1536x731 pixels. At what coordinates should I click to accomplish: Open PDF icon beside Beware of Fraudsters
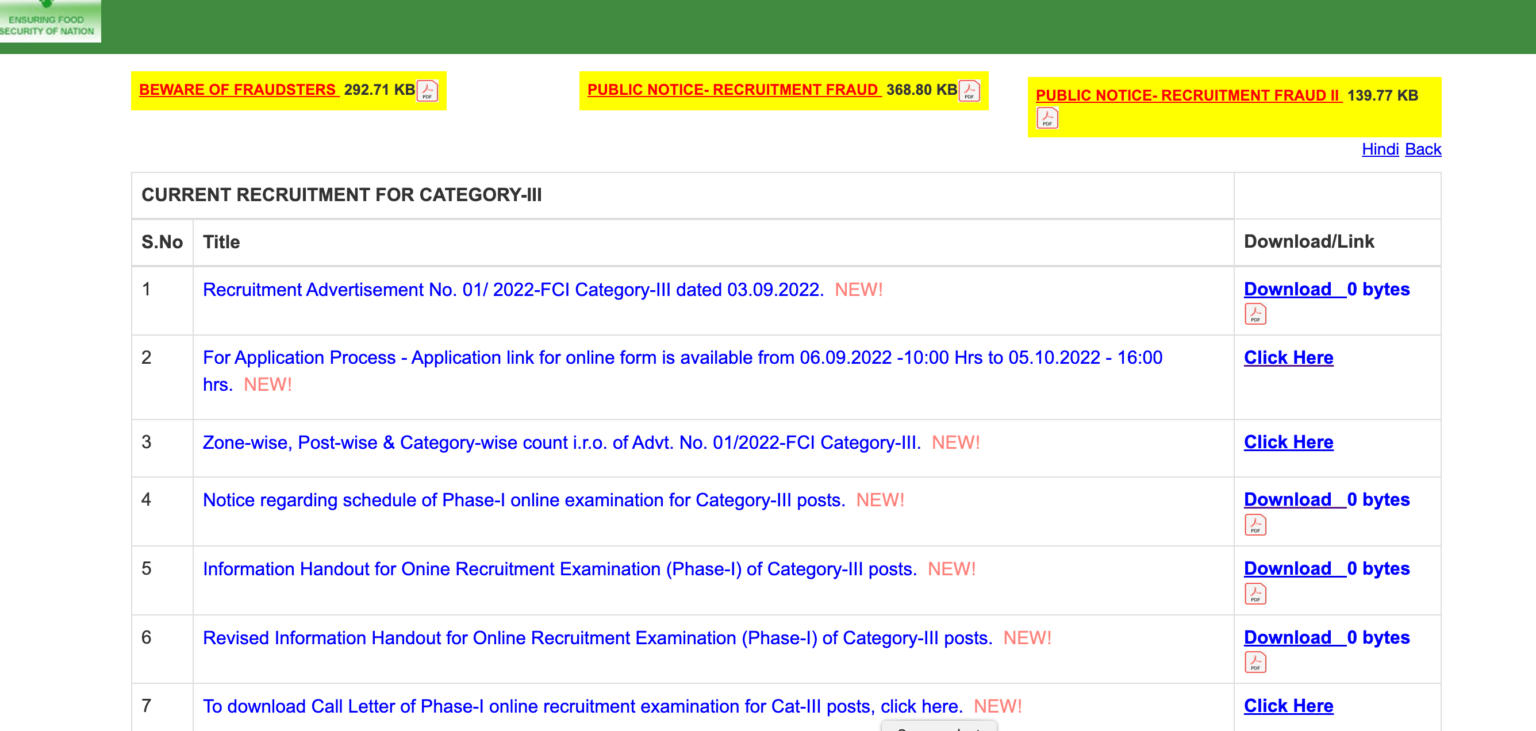pos(427,91)
